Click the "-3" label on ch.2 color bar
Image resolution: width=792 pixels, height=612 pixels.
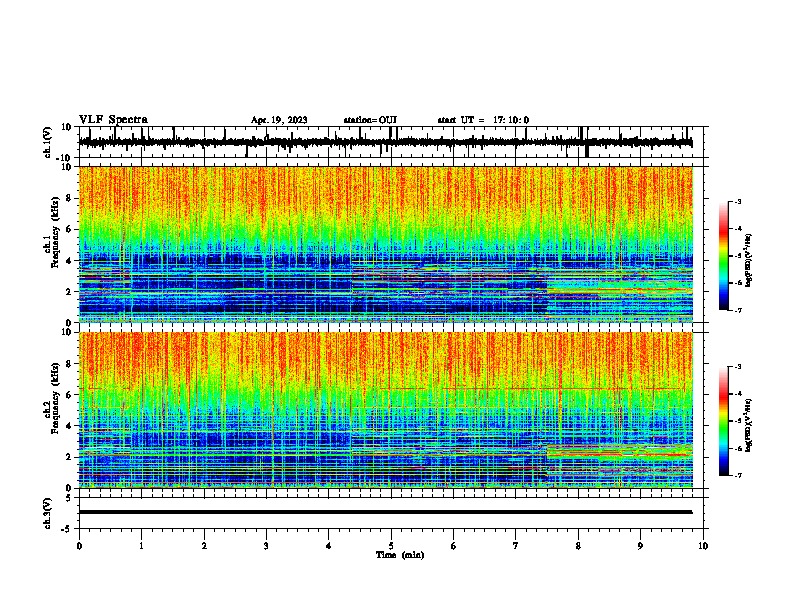pos(738,367)
